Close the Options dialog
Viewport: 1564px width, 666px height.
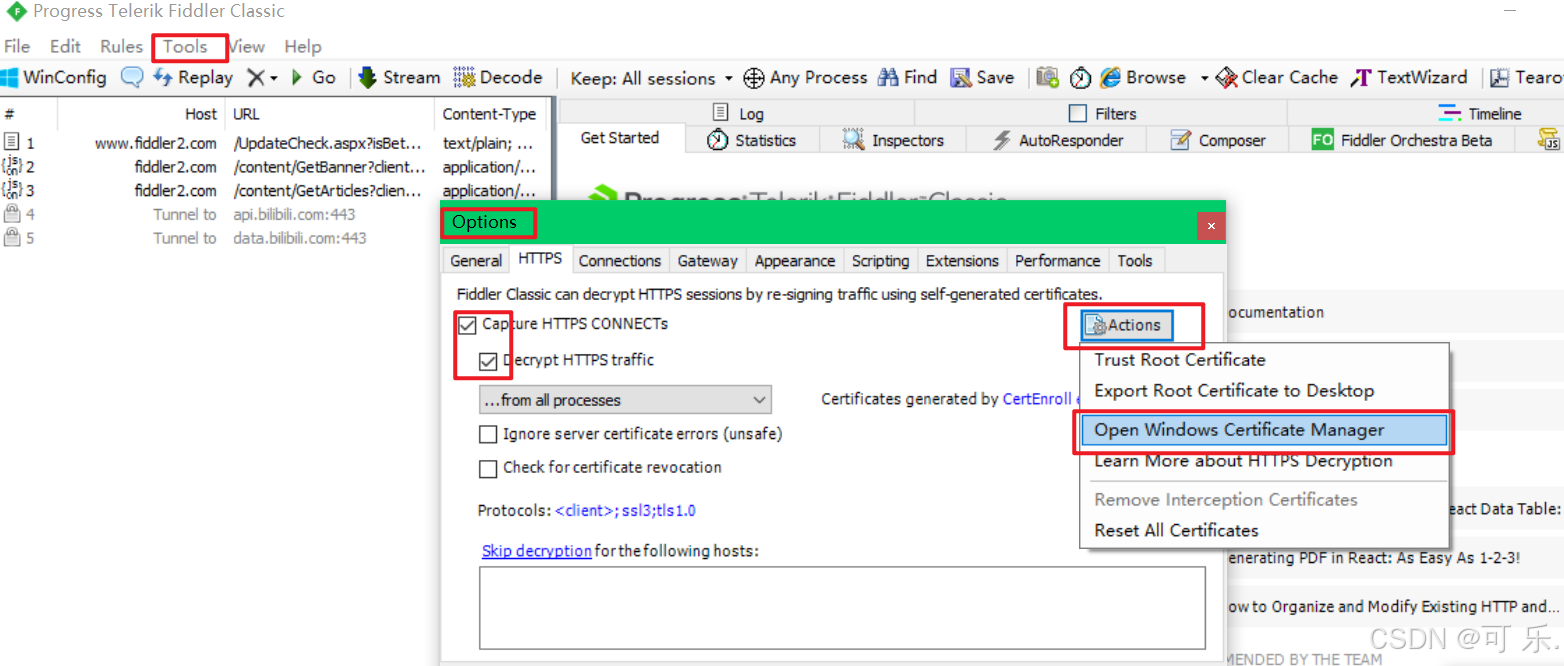(1211, 226)
